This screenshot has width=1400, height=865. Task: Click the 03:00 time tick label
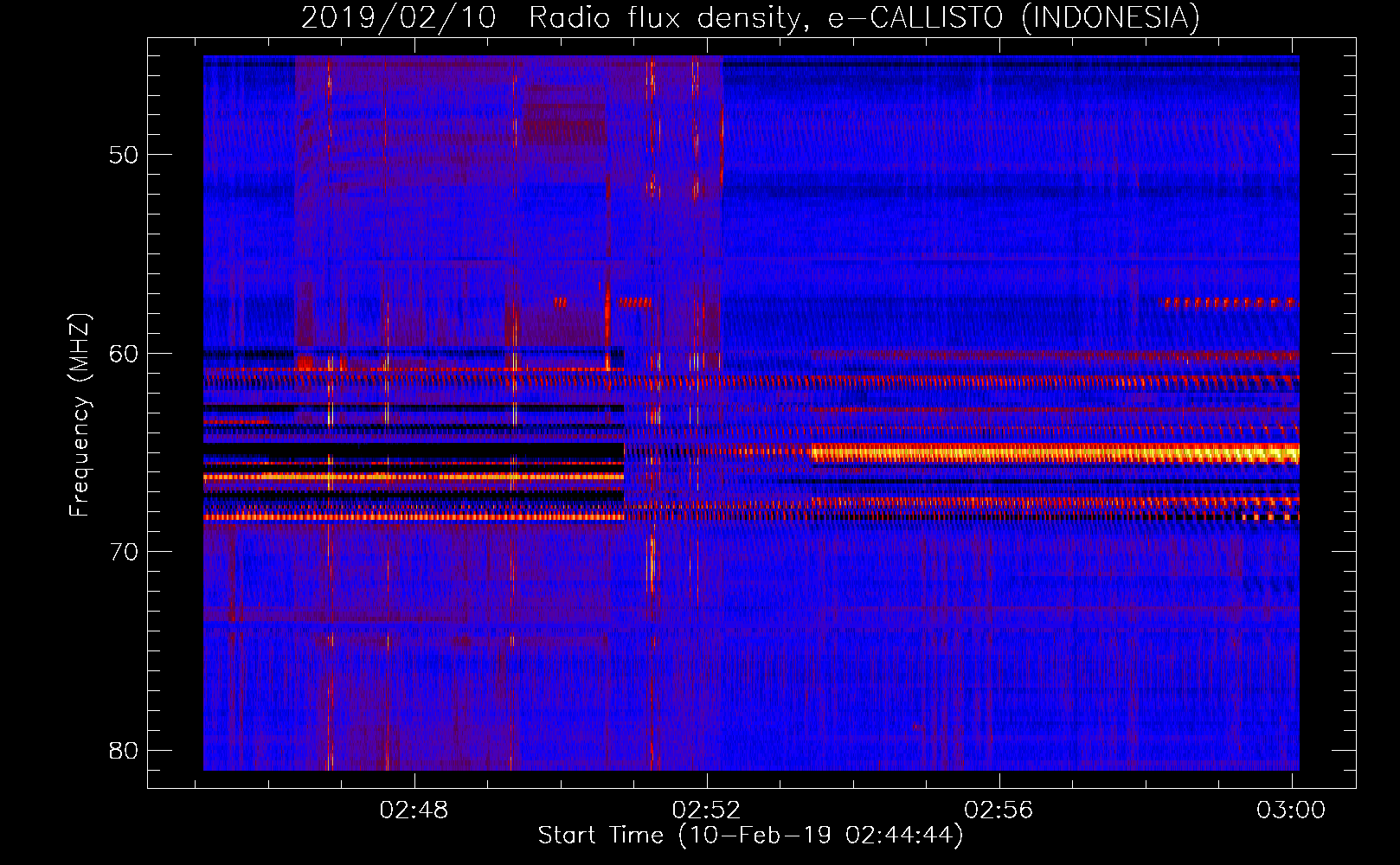(1291, 810)
